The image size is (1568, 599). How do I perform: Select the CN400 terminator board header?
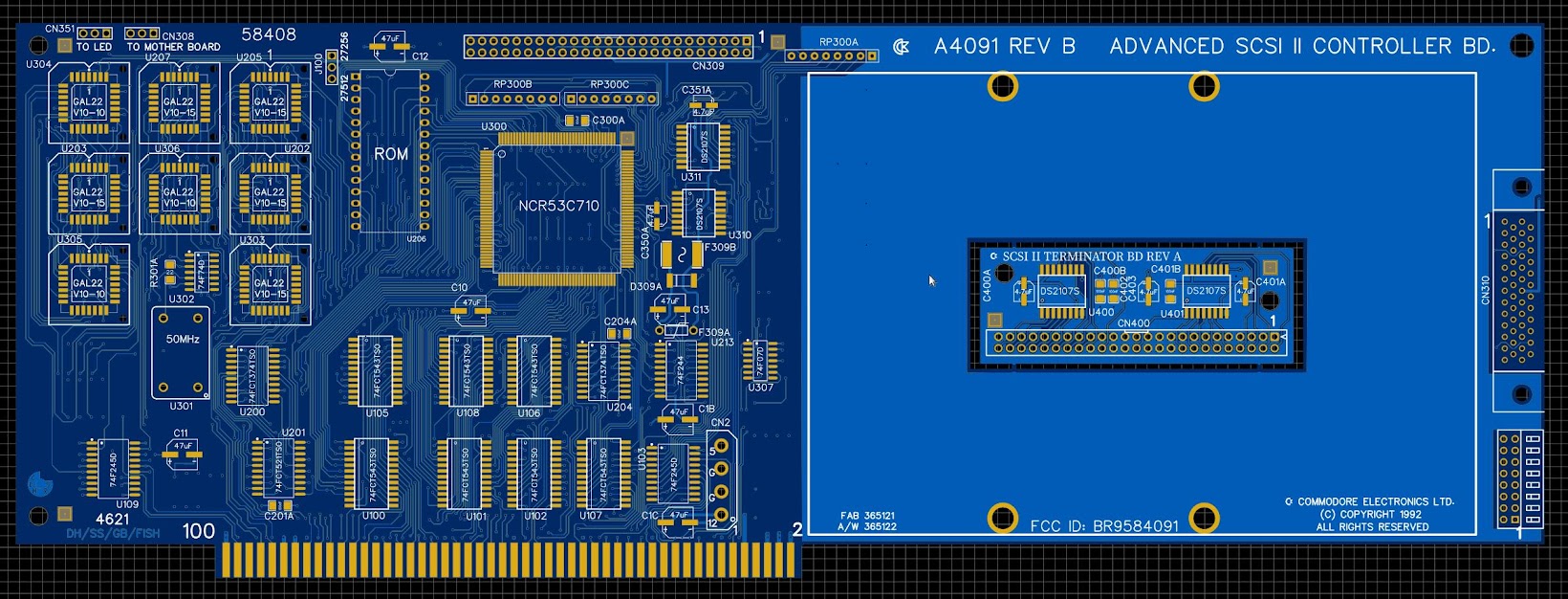click(1135, 344)
